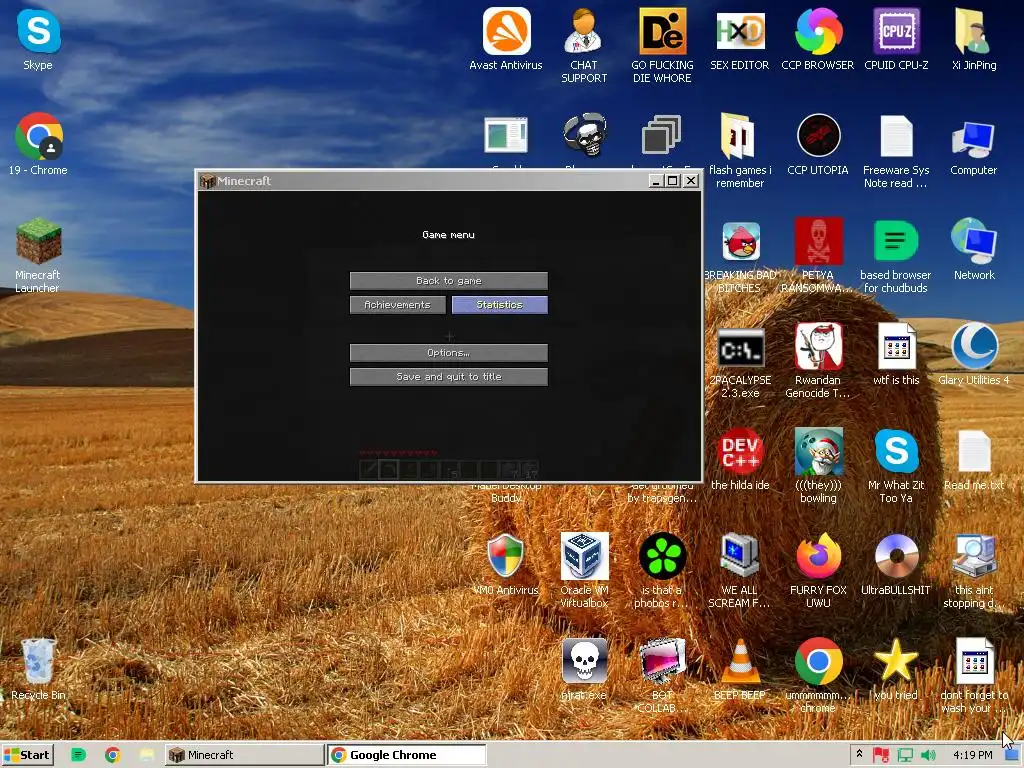Select the Oracle VM Virtualbox icon
The height and width of the screenshot is (768, 1024).
click(584, 571)
